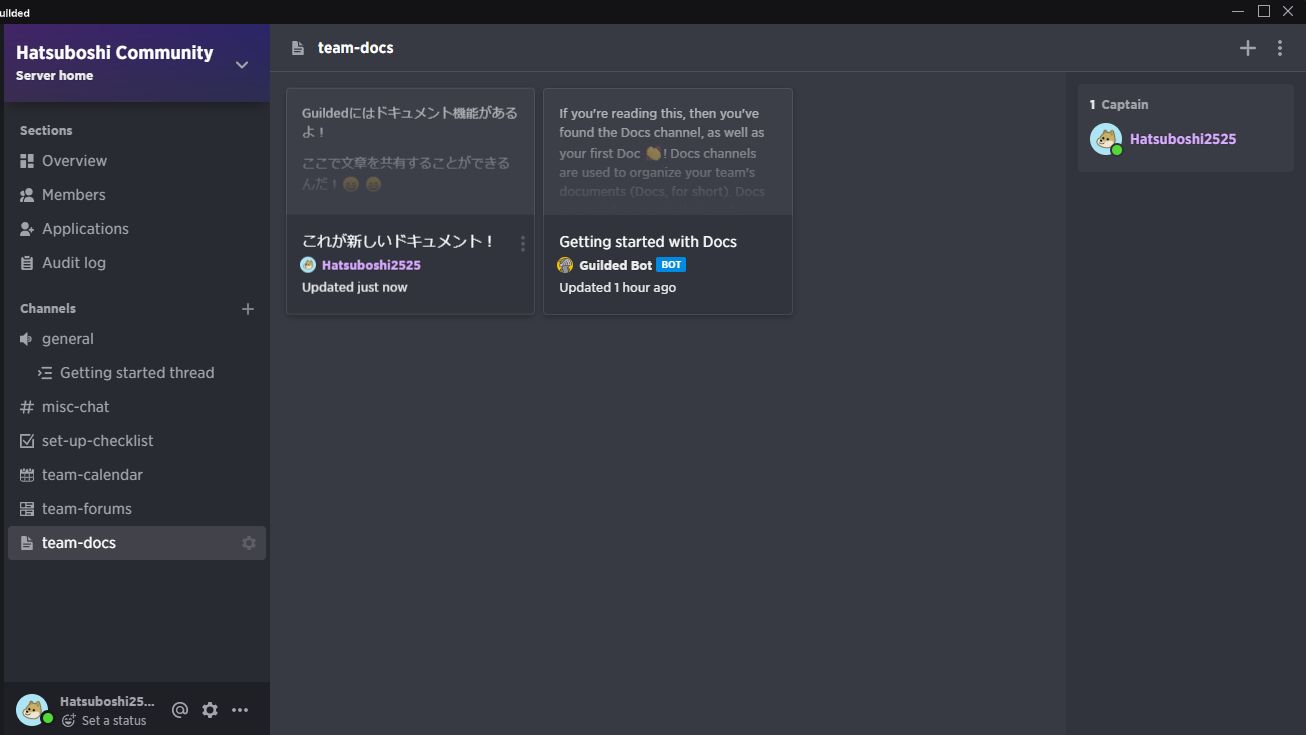Go to the Overview section
1306x735 pixels.
[137, 161]
